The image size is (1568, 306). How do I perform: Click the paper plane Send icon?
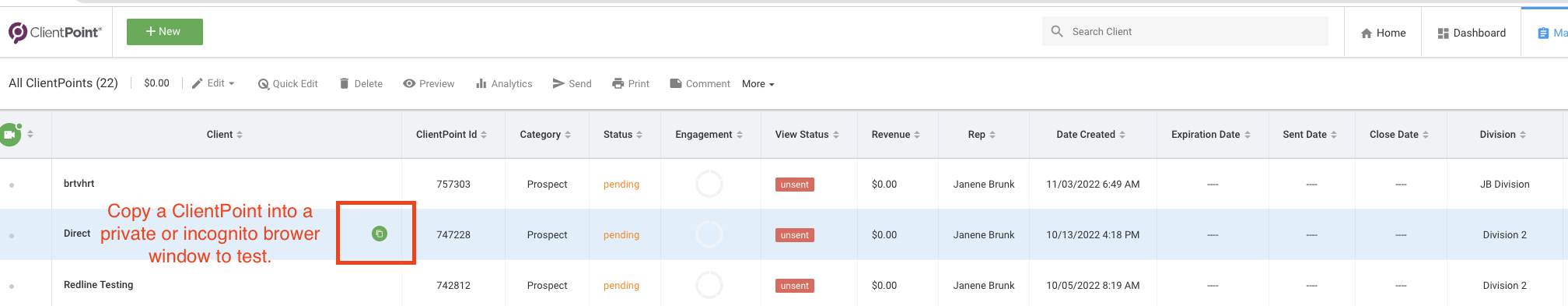click(558, 83)
